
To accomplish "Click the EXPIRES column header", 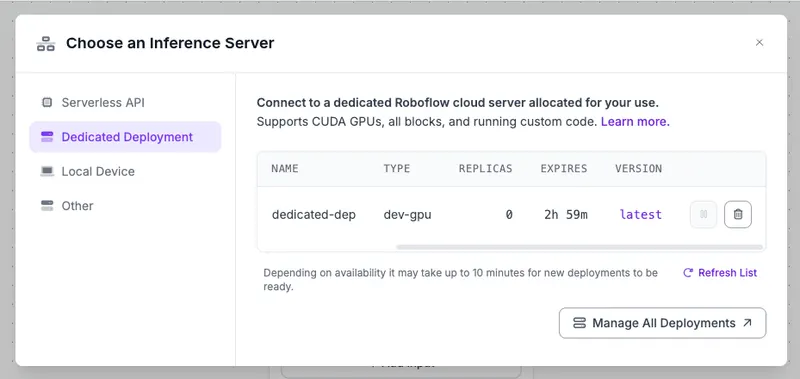I will click(564, 169).
